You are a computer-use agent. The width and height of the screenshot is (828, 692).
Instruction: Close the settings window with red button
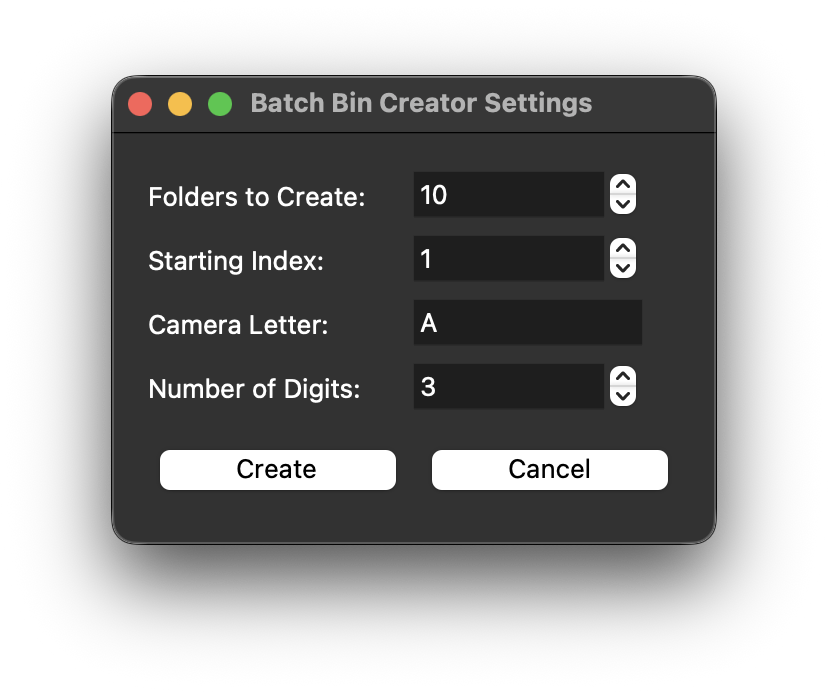(140, 104)
